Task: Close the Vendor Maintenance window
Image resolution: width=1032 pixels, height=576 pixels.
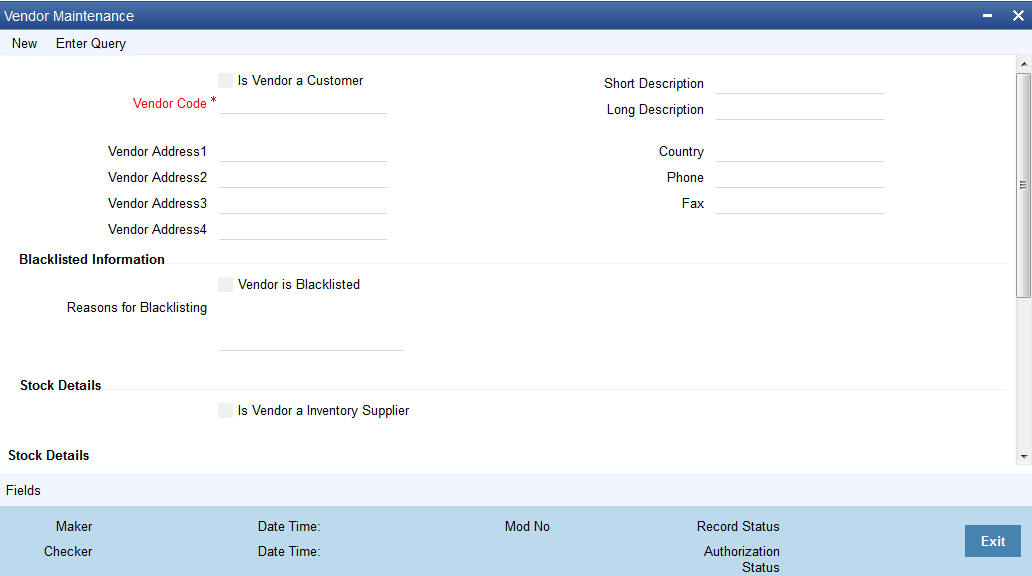Action: click(x=1018, y=16)
